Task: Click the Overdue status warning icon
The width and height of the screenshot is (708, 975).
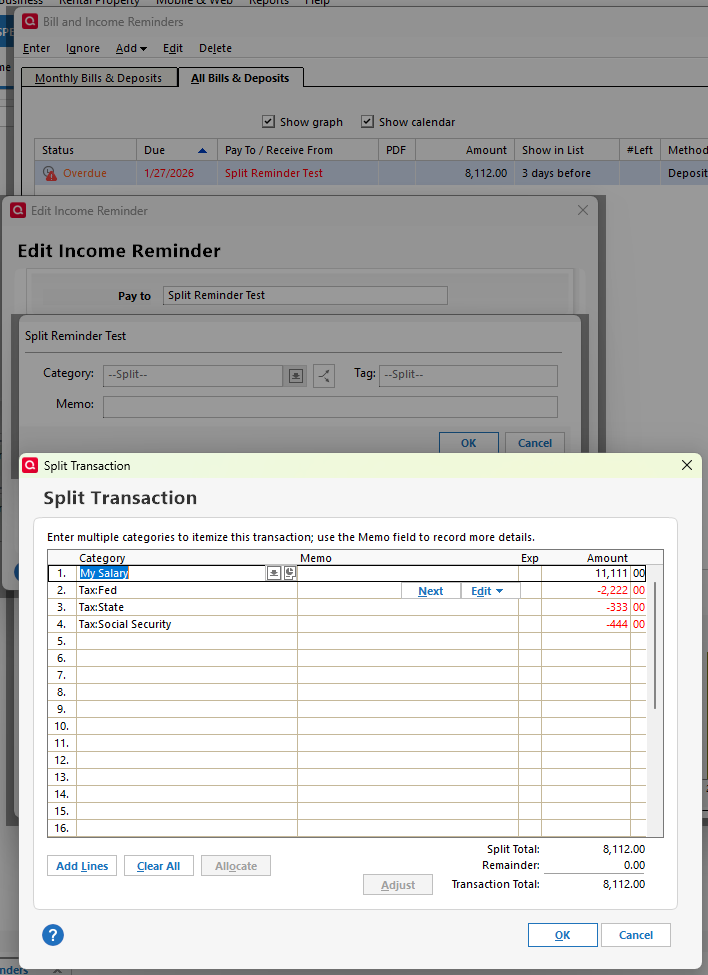Action: pyautogui.click(x=50, y=173)
